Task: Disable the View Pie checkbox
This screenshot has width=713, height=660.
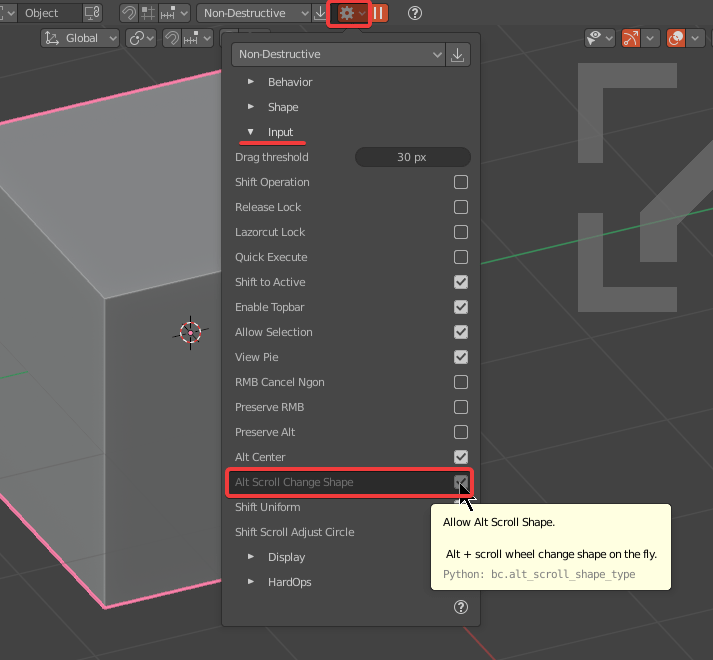Action: 461,357
